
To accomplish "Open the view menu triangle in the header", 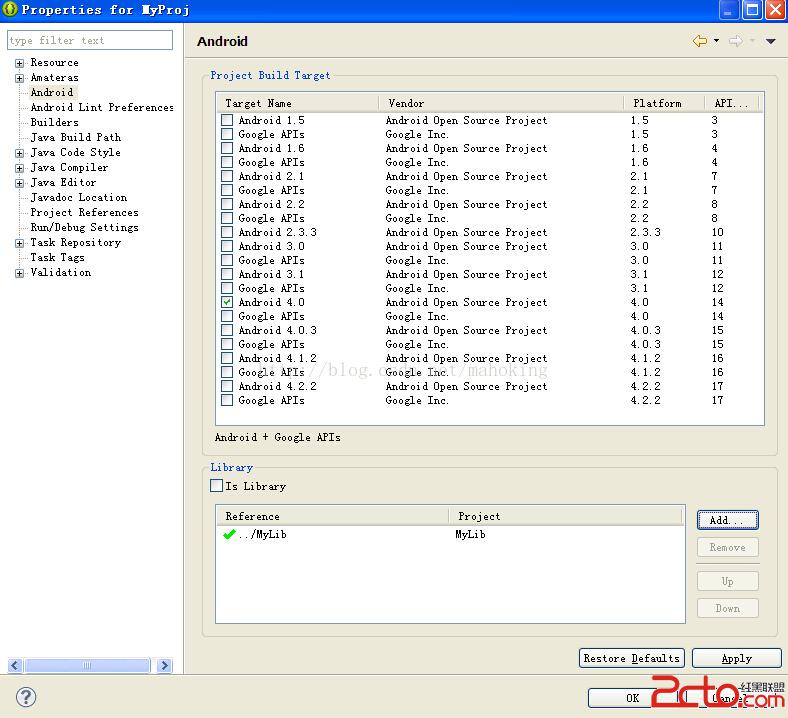I will pos(770,41).
